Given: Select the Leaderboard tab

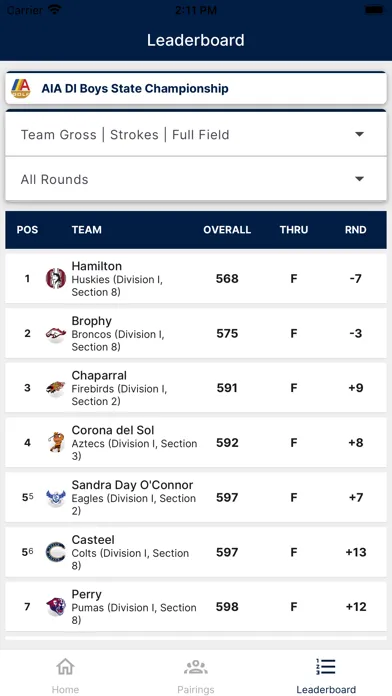Looking at the screenshot, I should tap(326, 676).
